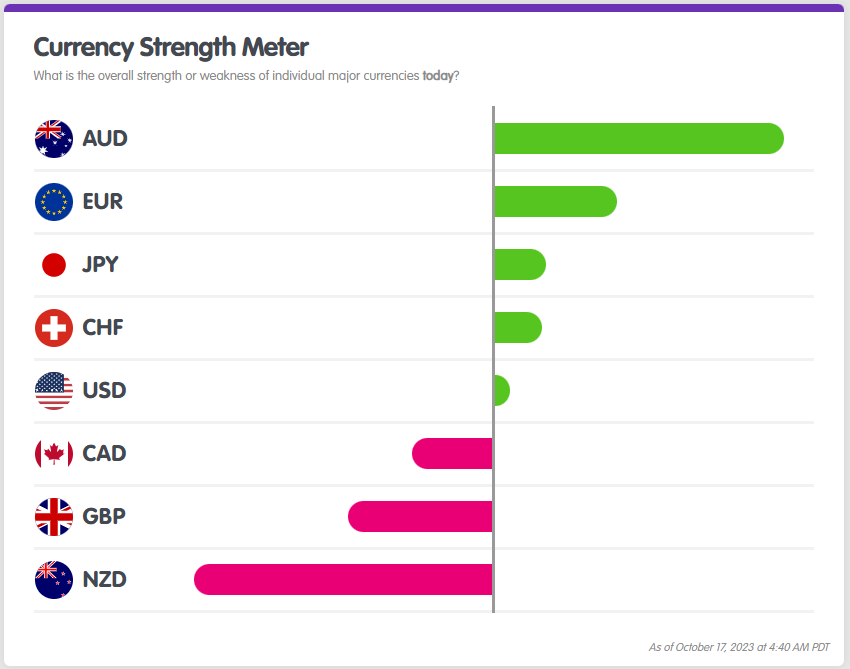The height and width of the screenshot is (669, 850).
Task: Click the JPY currency label
Action: point(100,265)
